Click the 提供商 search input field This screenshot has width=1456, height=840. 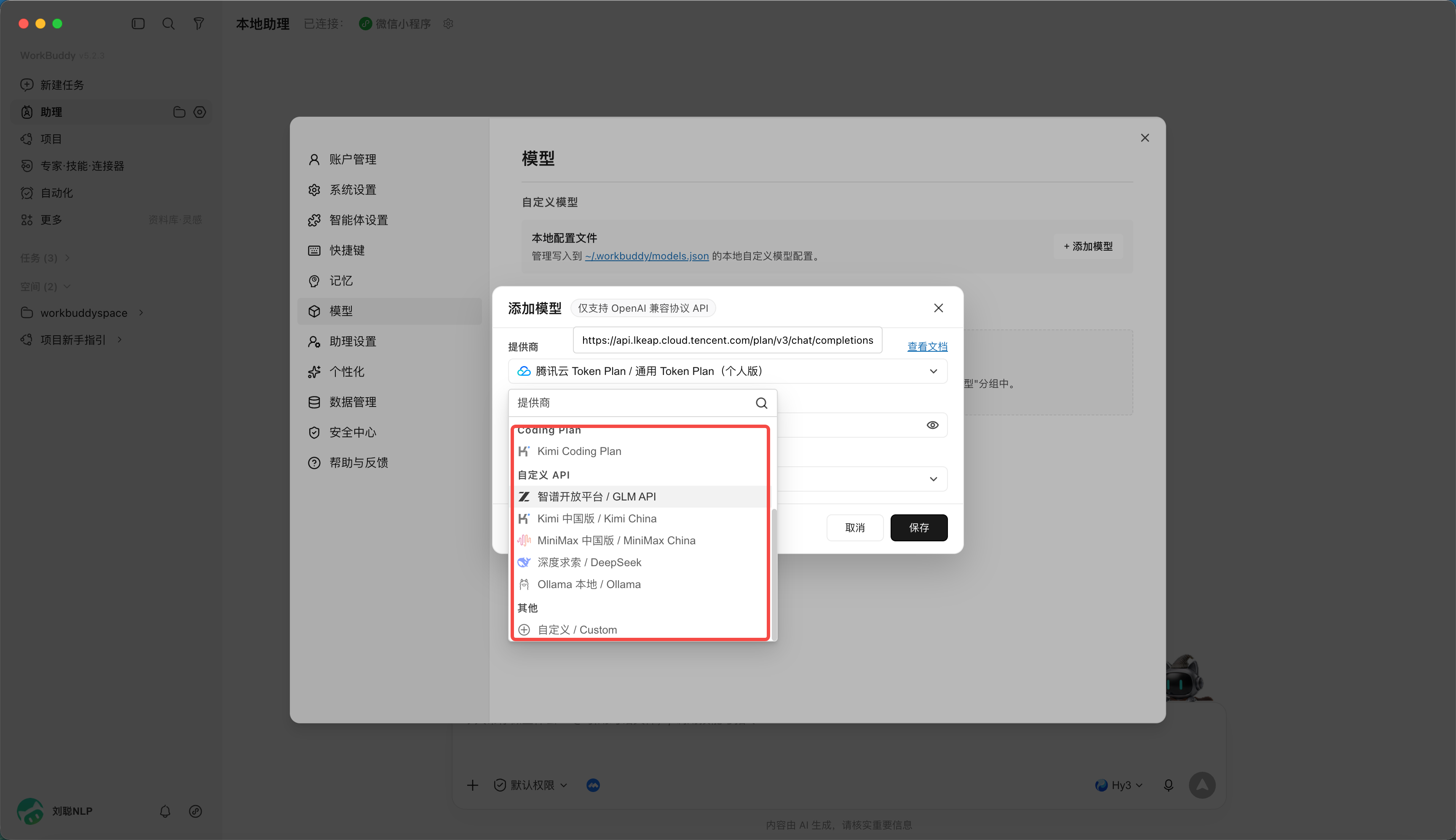[632, 403]
